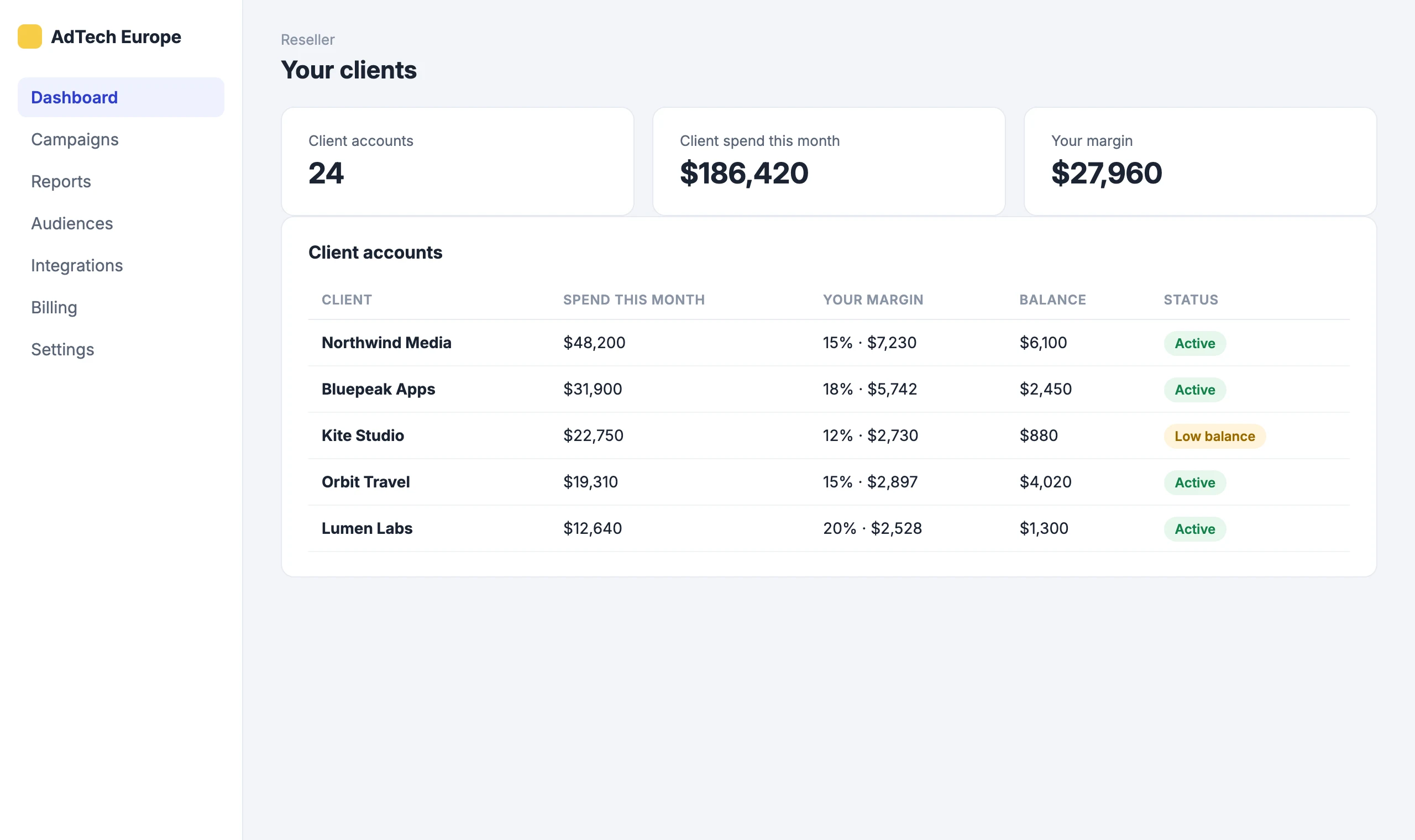Click the AdTech Europe brand name

click(116, 37)
